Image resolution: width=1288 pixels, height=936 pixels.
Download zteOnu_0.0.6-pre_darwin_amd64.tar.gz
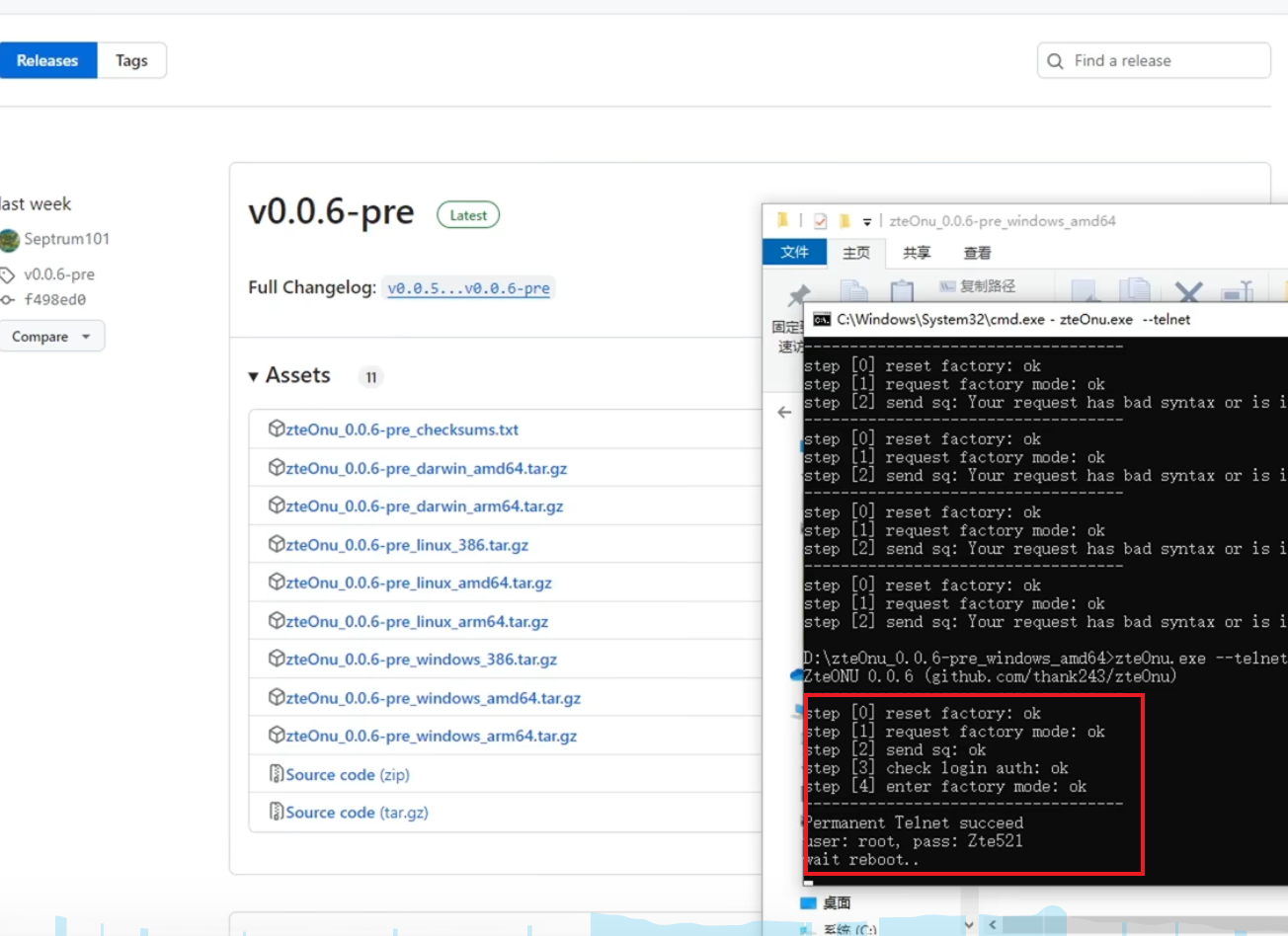427,468
